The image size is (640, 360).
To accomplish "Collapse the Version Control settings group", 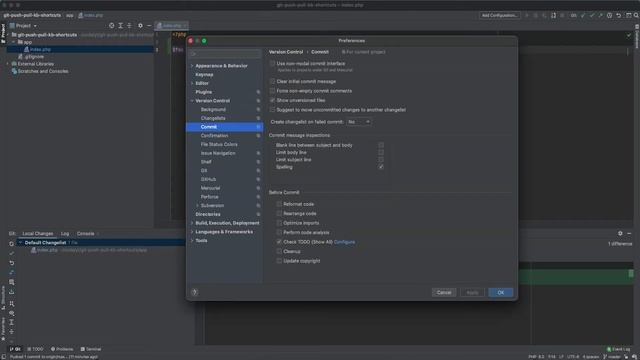I will (192, 101).
